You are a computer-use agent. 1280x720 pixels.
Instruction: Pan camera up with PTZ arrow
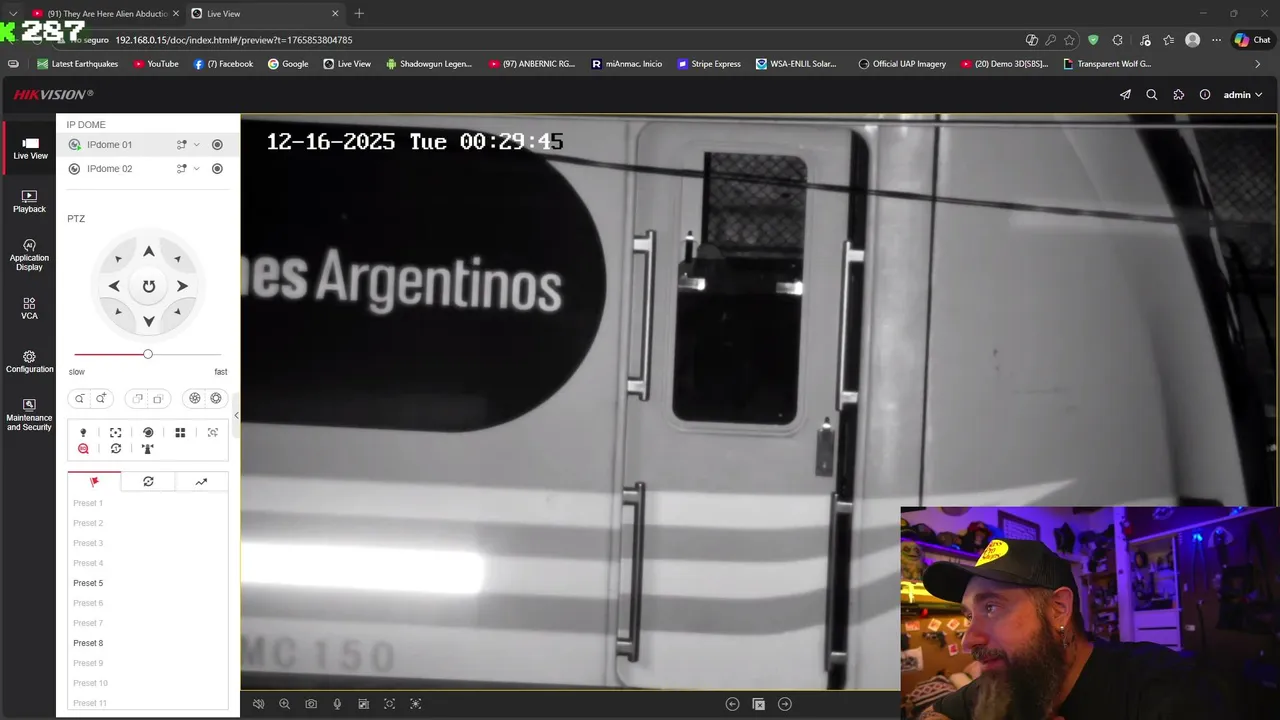click(148, 252)
